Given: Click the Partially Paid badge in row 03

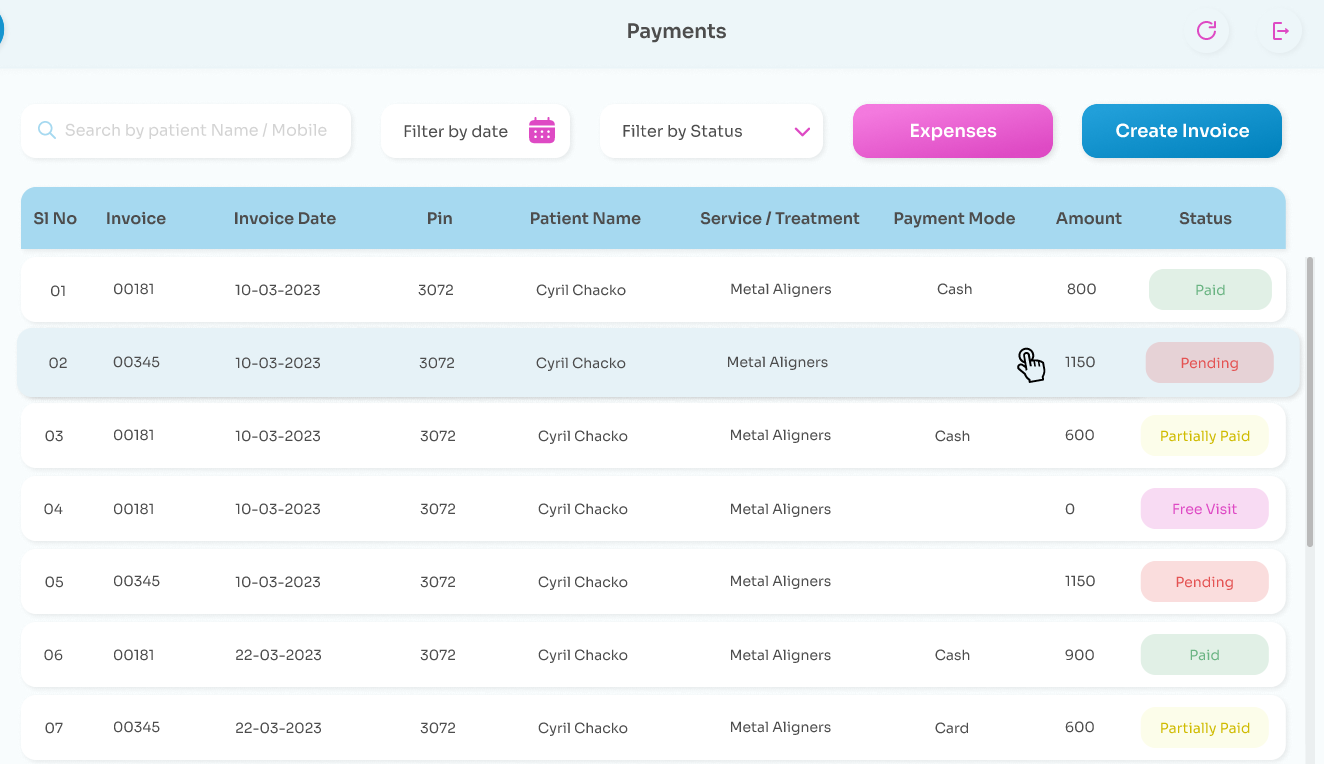Looking at the screenshot, I should [x=1204, y=435].
